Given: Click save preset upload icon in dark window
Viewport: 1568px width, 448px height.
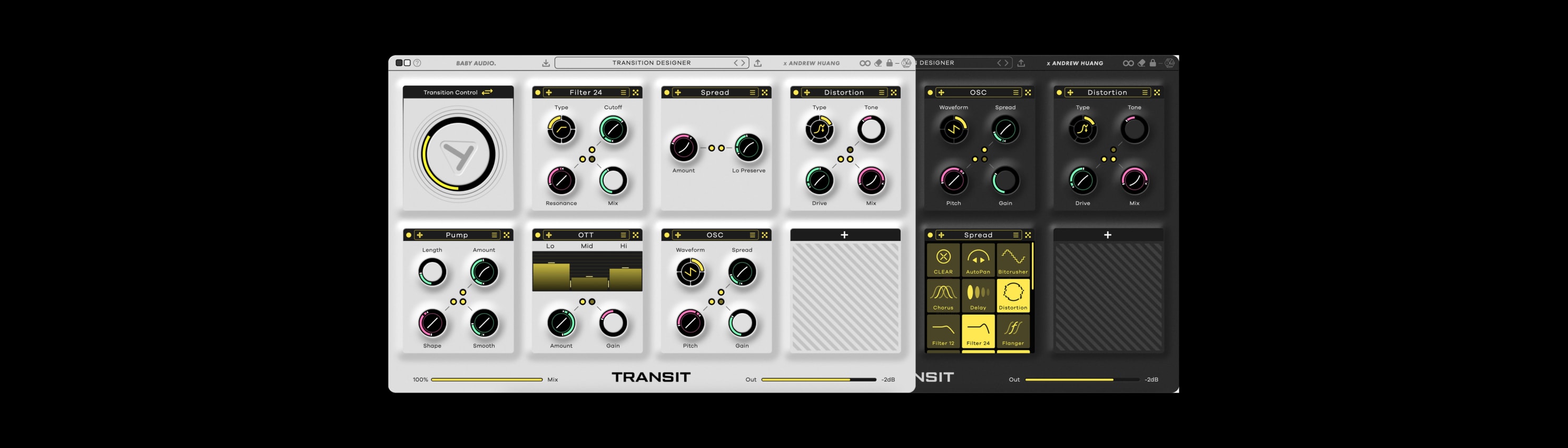Looking at the screenshot, I should click(x=1021, y=63).
